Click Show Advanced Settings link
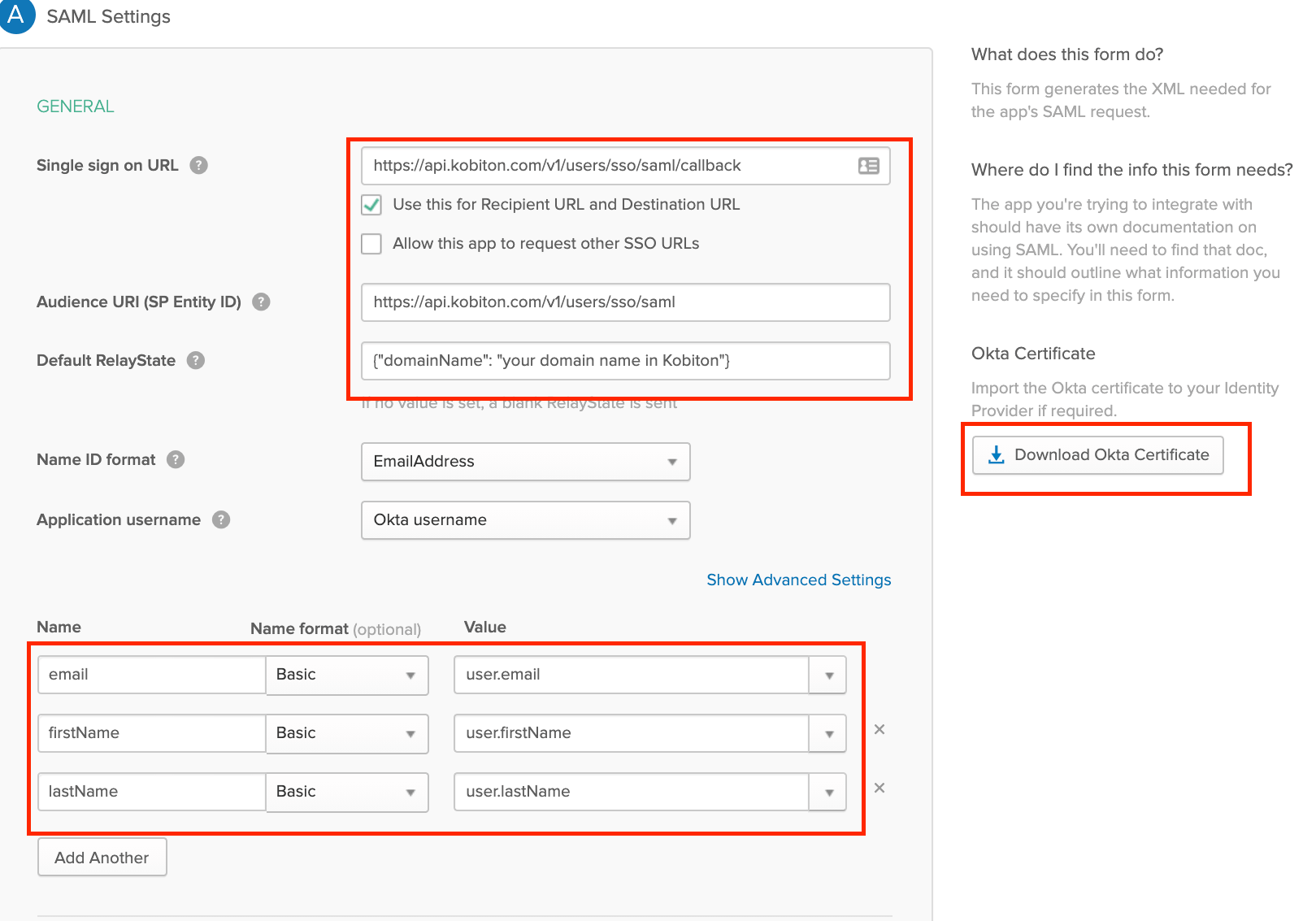Screen dimensions: 1316x921 tap(799, 580)
